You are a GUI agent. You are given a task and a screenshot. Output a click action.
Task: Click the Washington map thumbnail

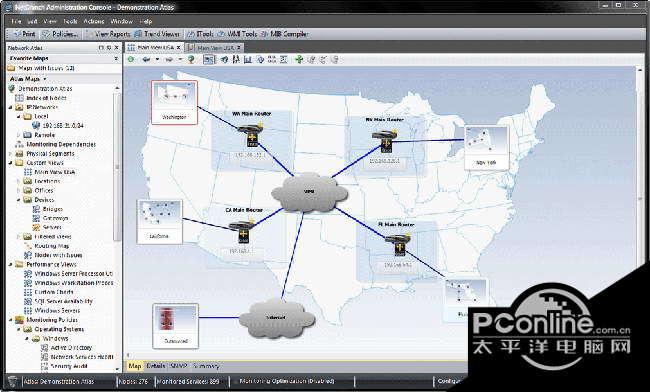coord(174,102)
